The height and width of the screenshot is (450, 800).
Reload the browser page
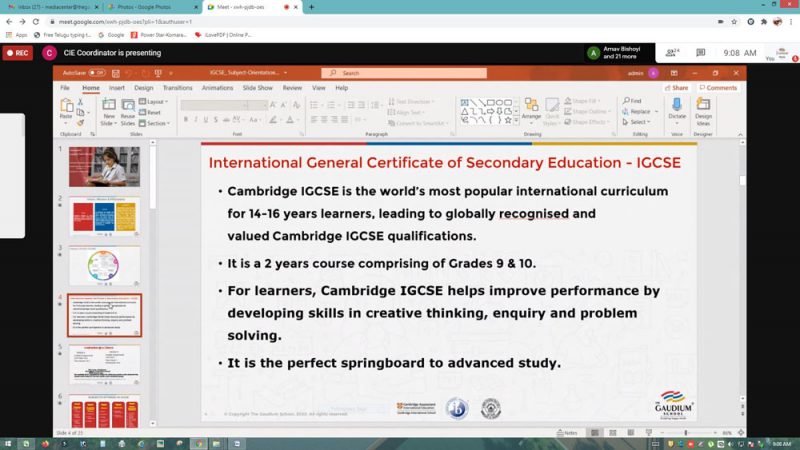[36, 21]
